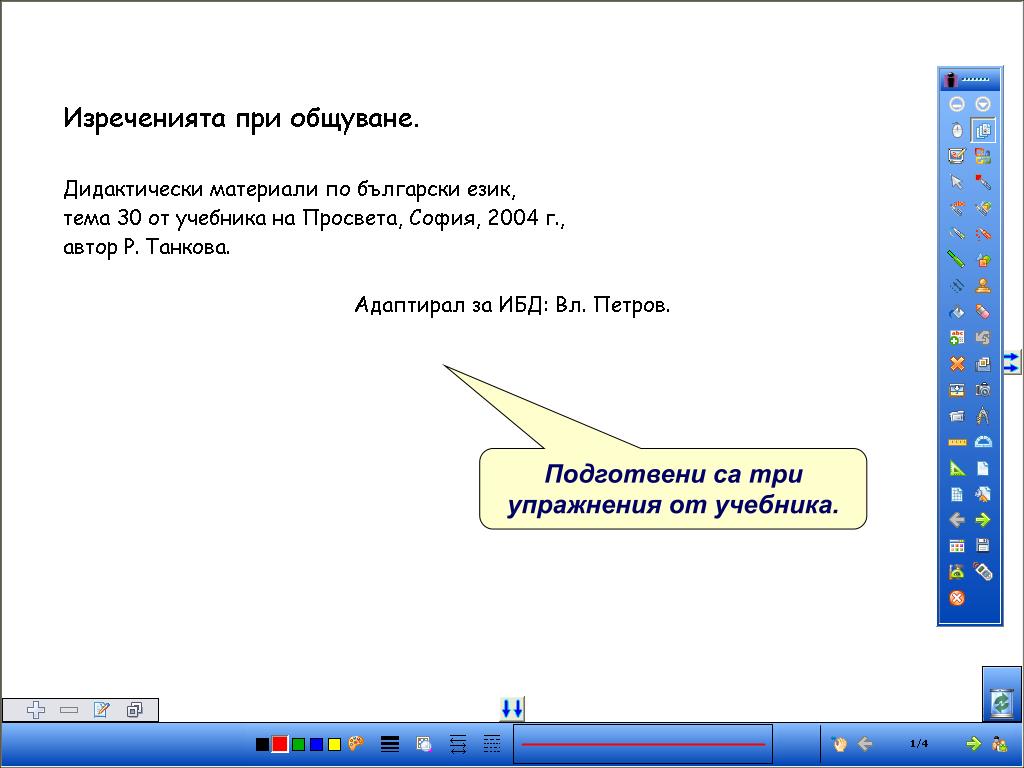Add a new blank page icon

(x=983, y=468)
